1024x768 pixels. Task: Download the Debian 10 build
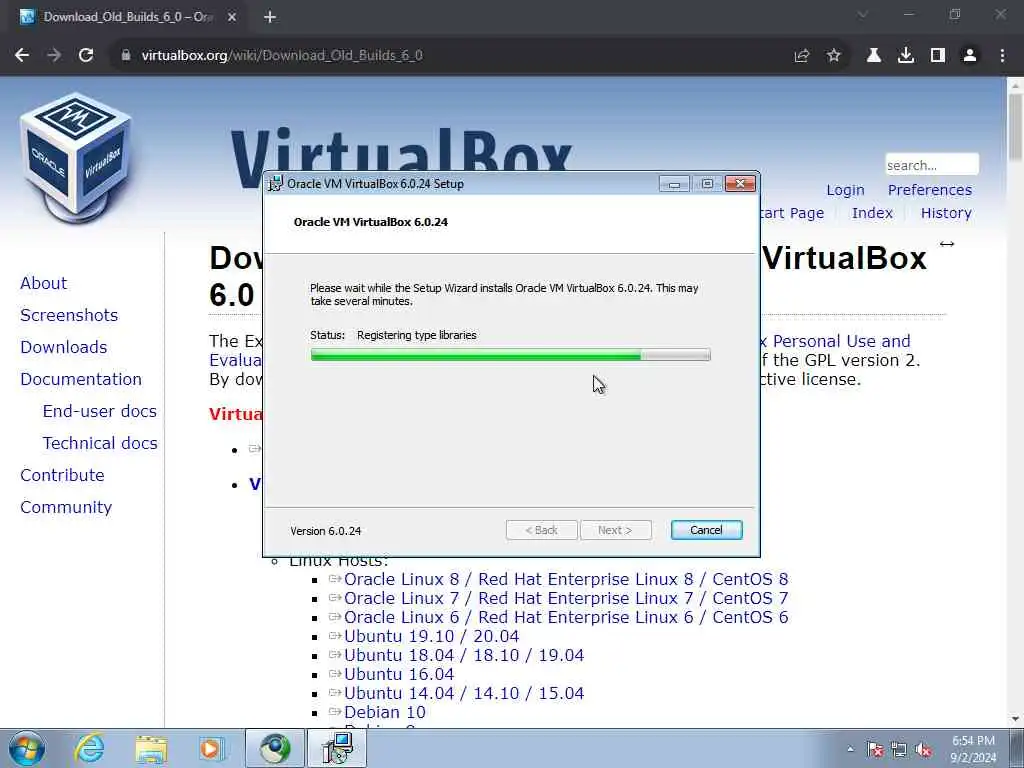click(x=385, y=712)
